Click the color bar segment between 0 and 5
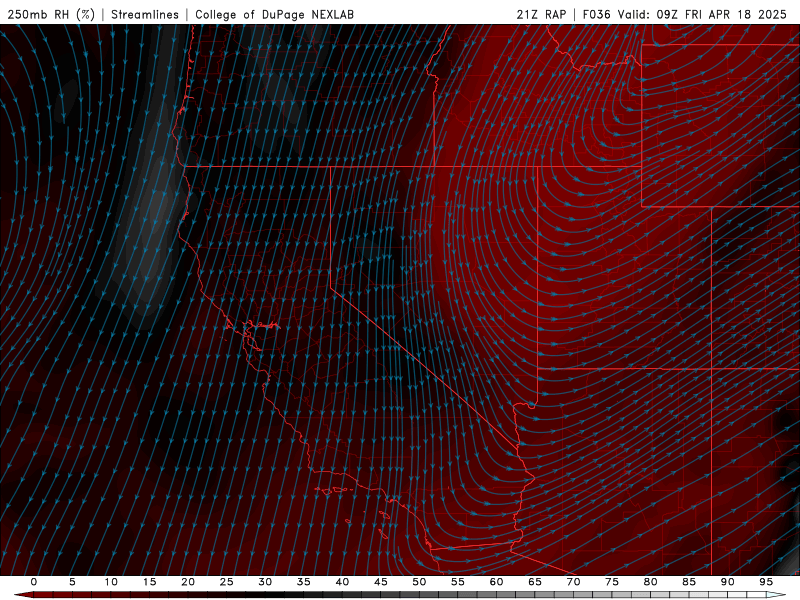800x600 pixels. click(x=53, y=595)
